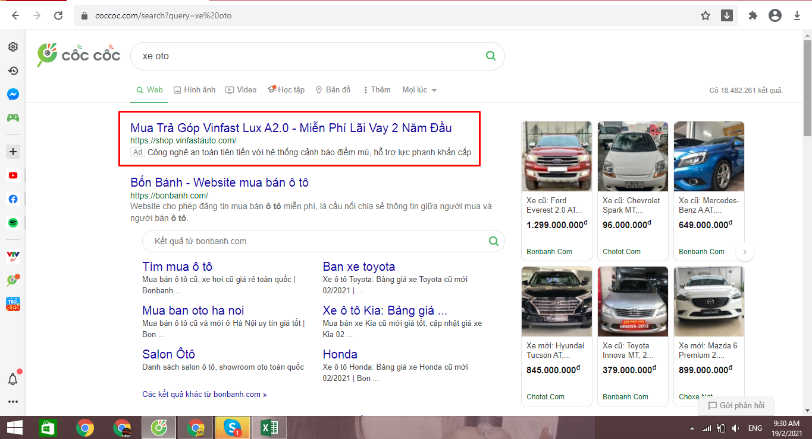Open Skype from the taskbar
The height and width of the screenshot is (439, 812).
point(233,428)
